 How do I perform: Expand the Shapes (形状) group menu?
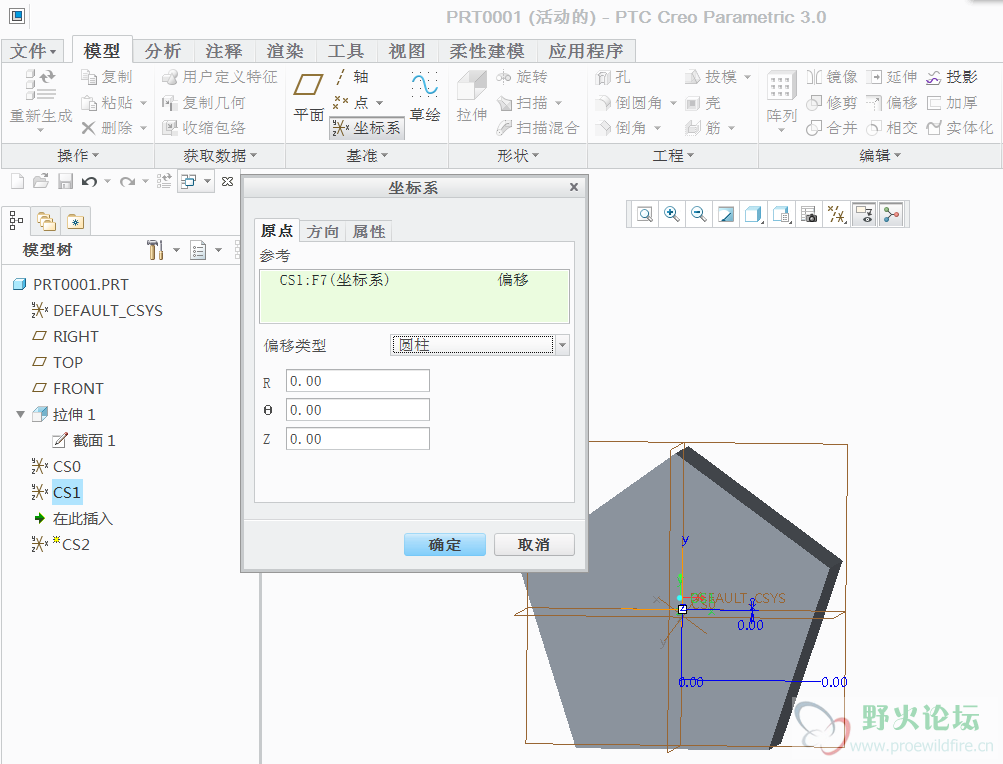coord(518,155)
